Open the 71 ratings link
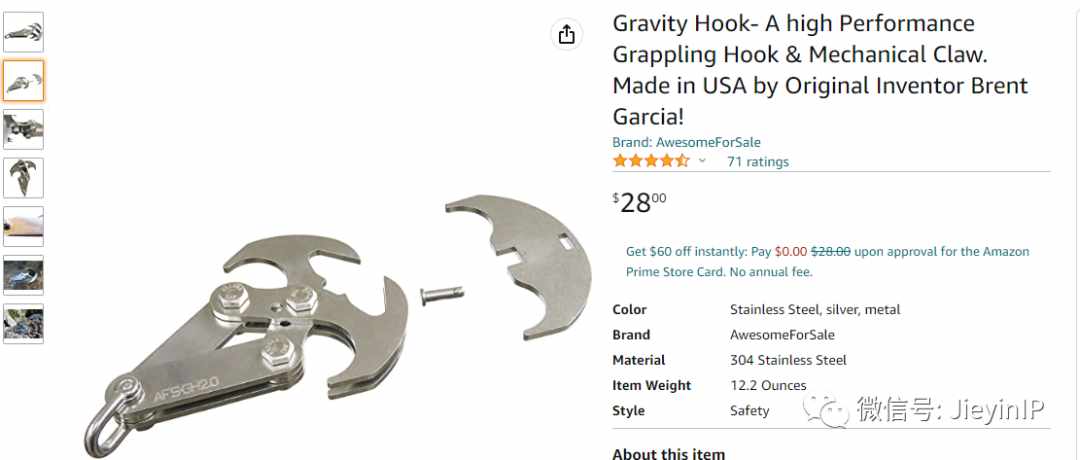Viewport: 1080px width, 460px height. click(x=758, y=162)
